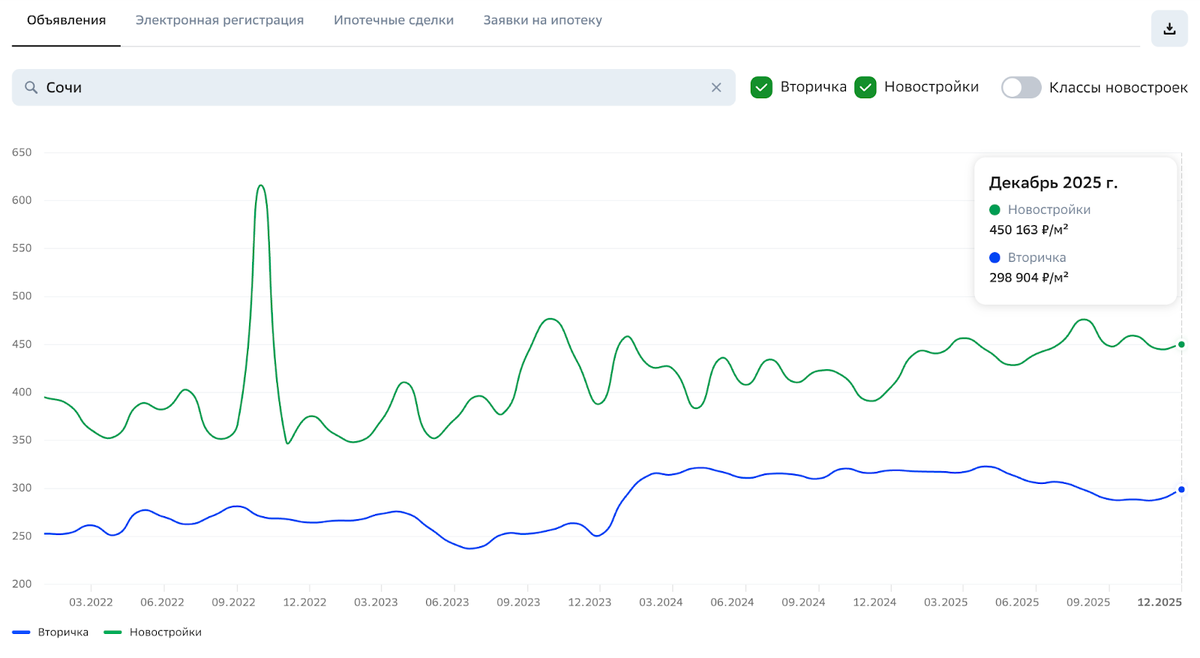Click the green Новостройки data point for December 2025
Viewport: 1200px width, 658px height.
(x=1181, y=344)
